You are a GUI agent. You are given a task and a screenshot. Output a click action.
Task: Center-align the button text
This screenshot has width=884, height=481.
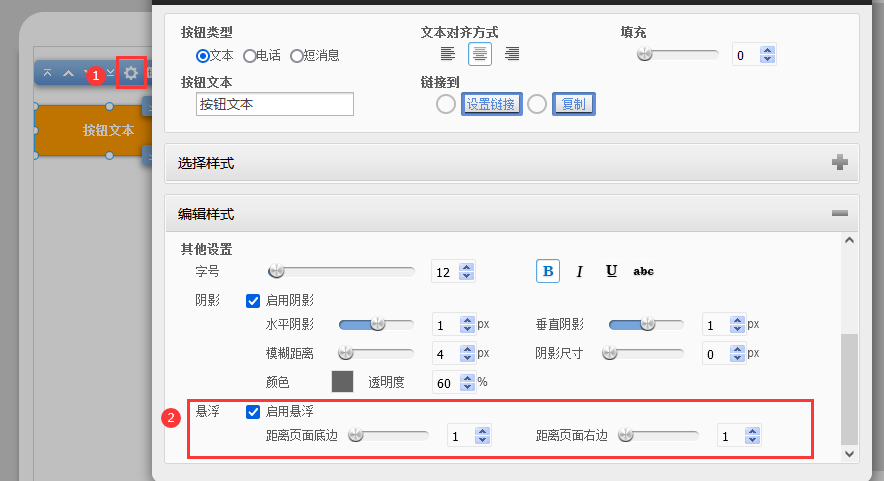coord(480,54)
